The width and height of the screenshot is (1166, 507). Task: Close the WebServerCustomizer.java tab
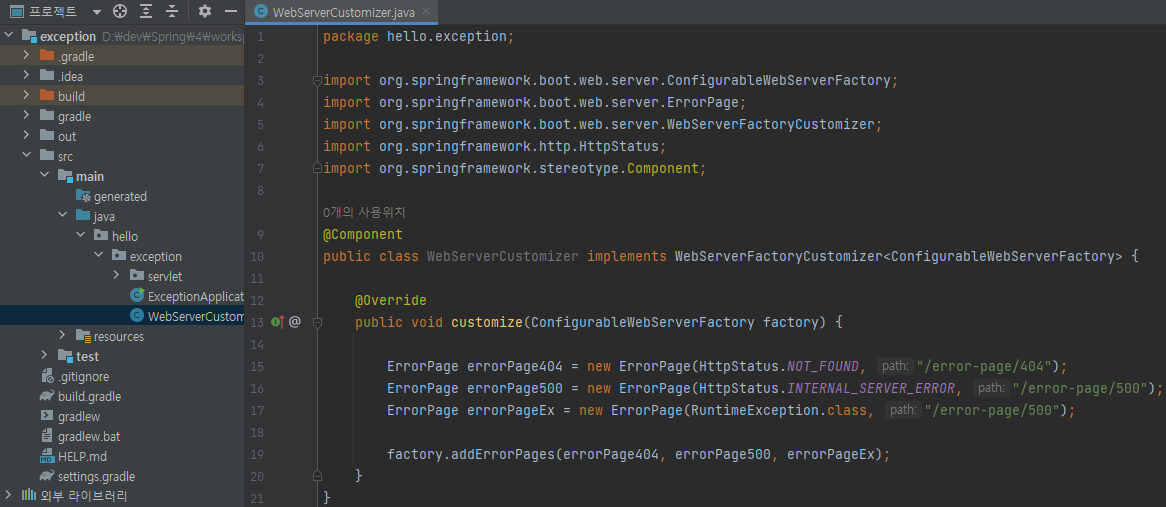click(425, 12)
